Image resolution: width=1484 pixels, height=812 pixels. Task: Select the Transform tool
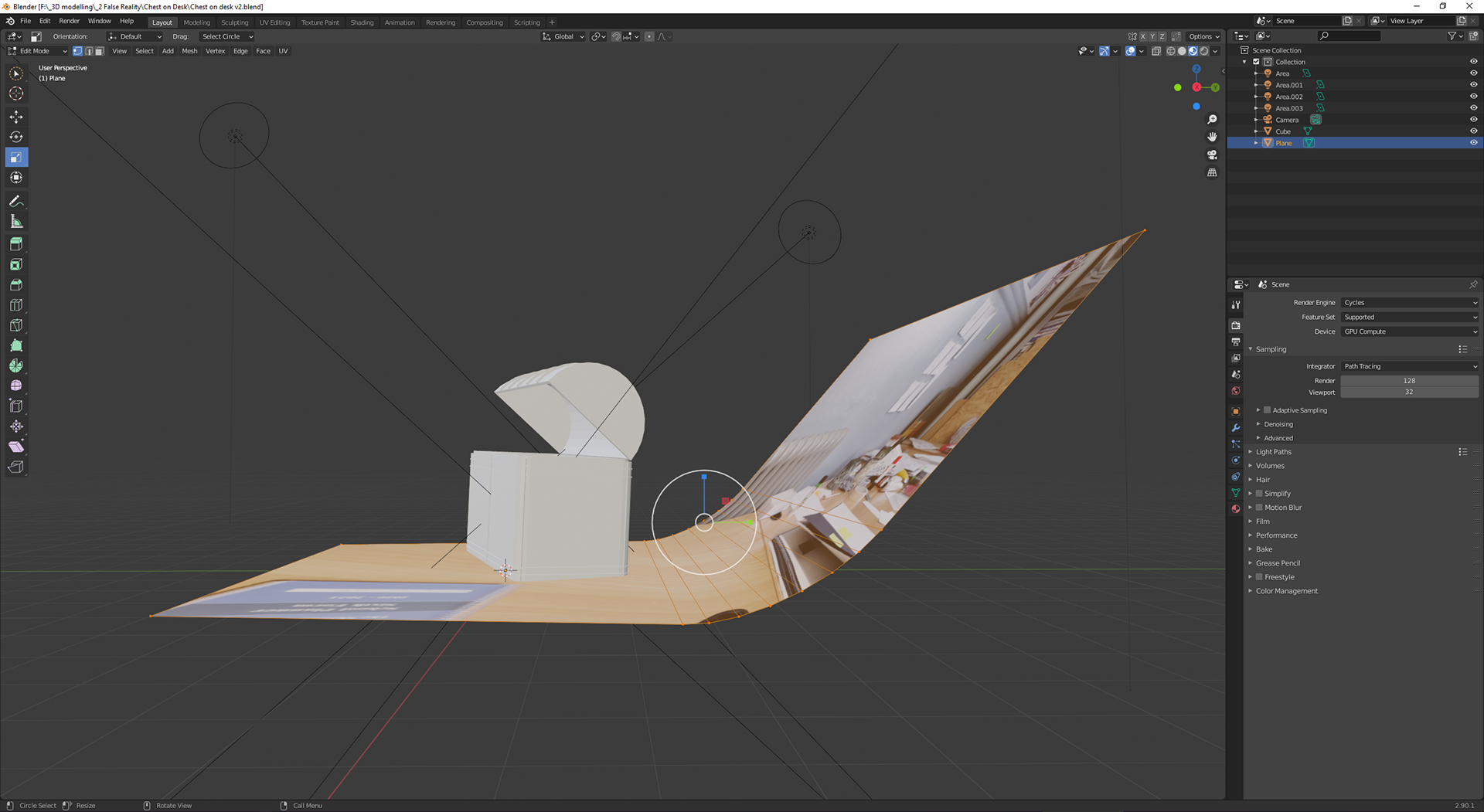coord(16,178)
